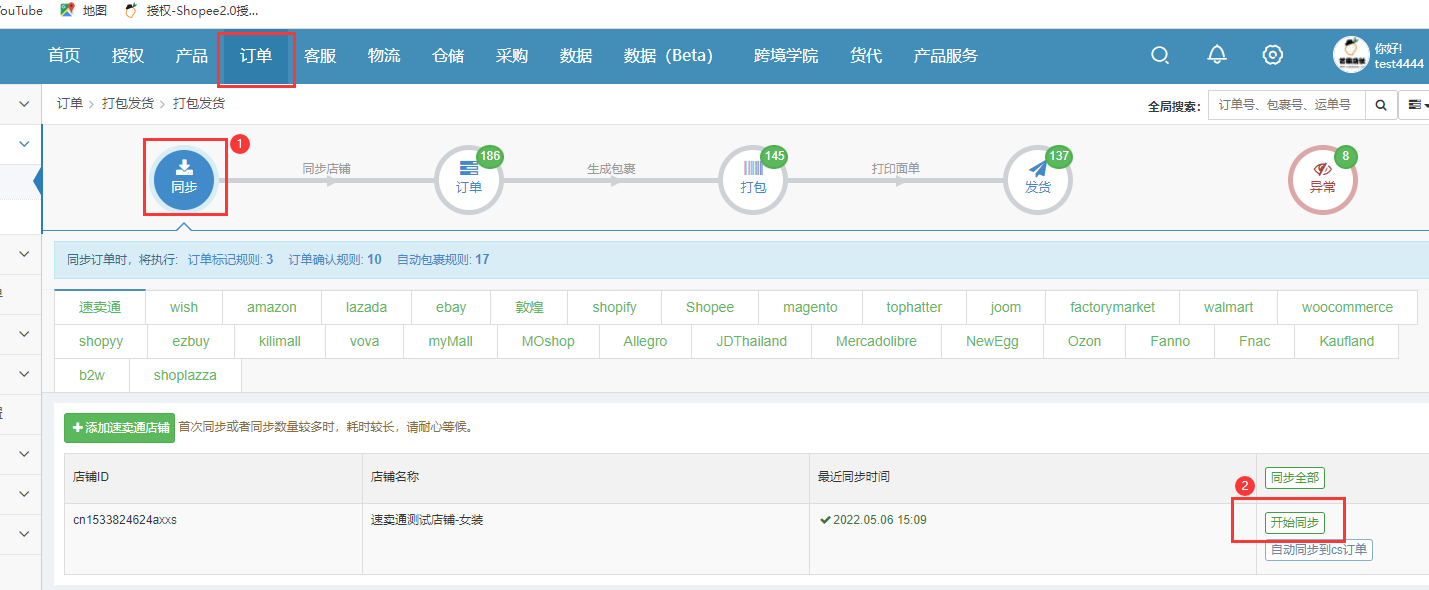Click the 全局搜索 order number input field
Image resolution: width=1429 pixels, height=590 pixels.
click(1286, 105)
